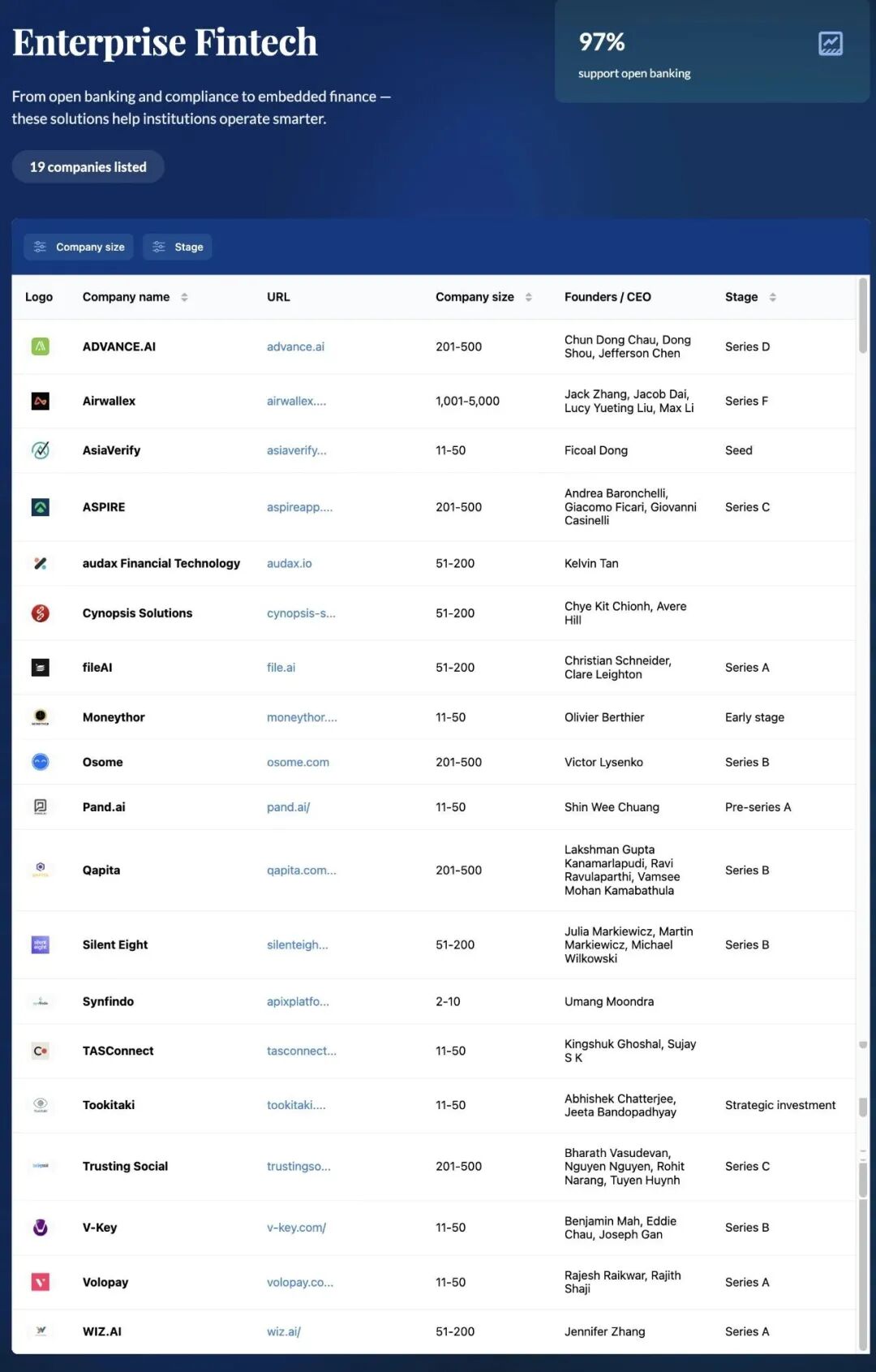Image resolution: width=876 pixels, height=1372 pixels.
Task: Open the advance.ai link
Action: click(295, 346)
